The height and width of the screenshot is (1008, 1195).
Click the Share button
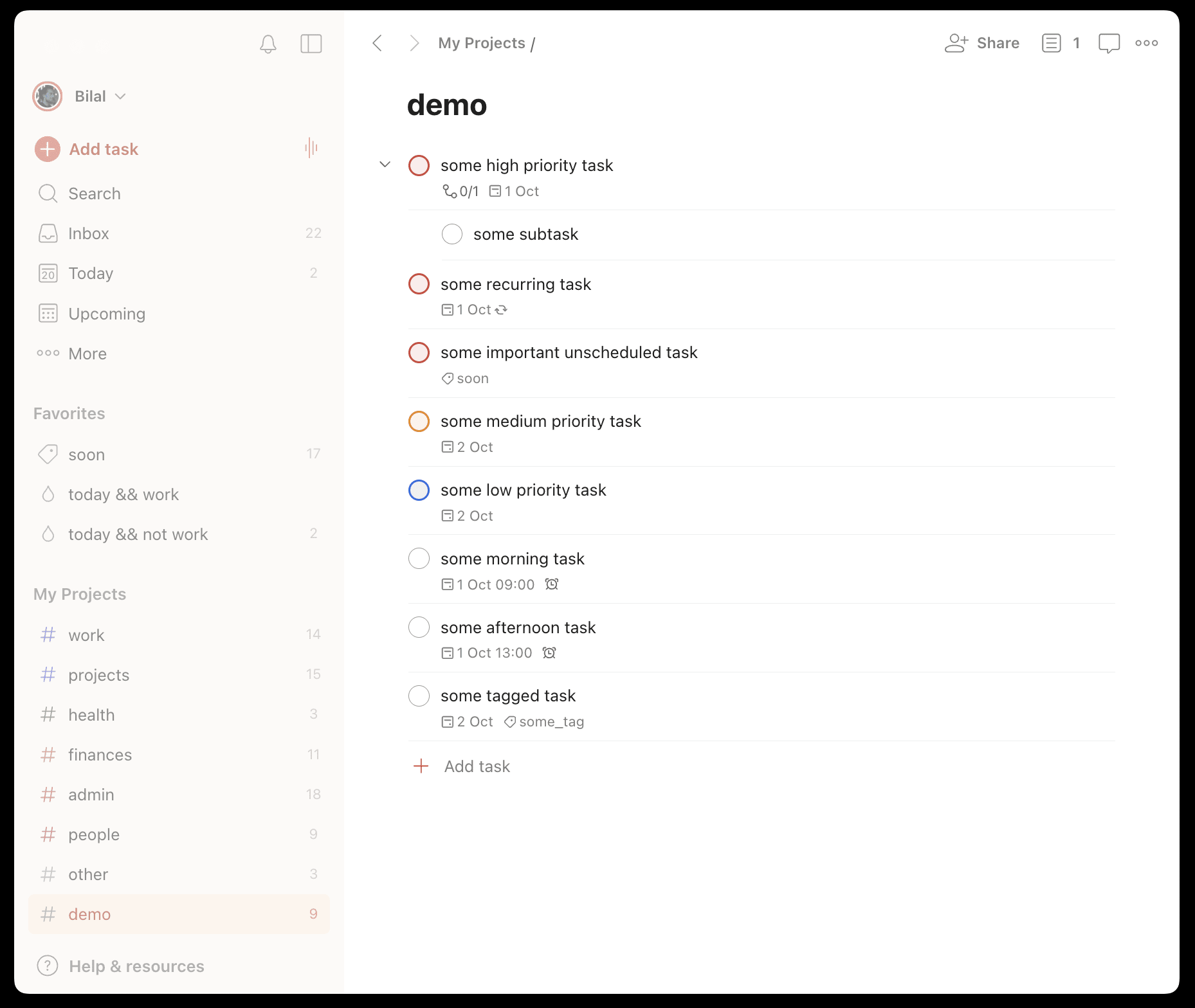pos(982,43)
